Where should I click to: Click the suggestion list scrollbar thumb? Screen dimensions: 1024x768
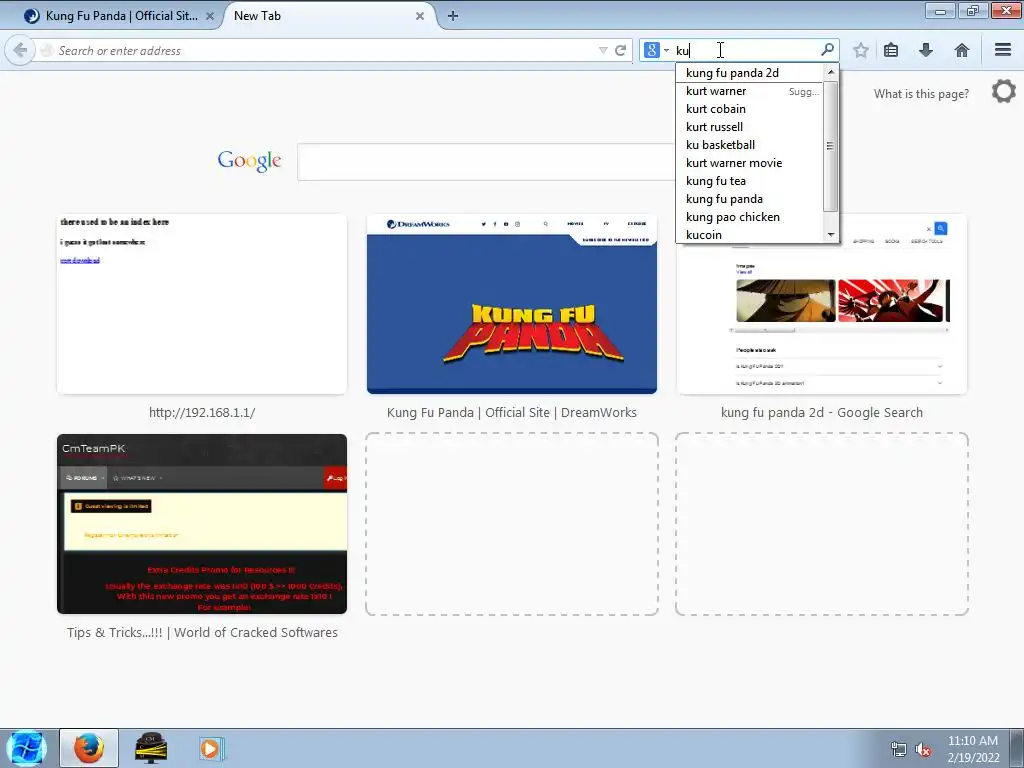tap(831, 146)
